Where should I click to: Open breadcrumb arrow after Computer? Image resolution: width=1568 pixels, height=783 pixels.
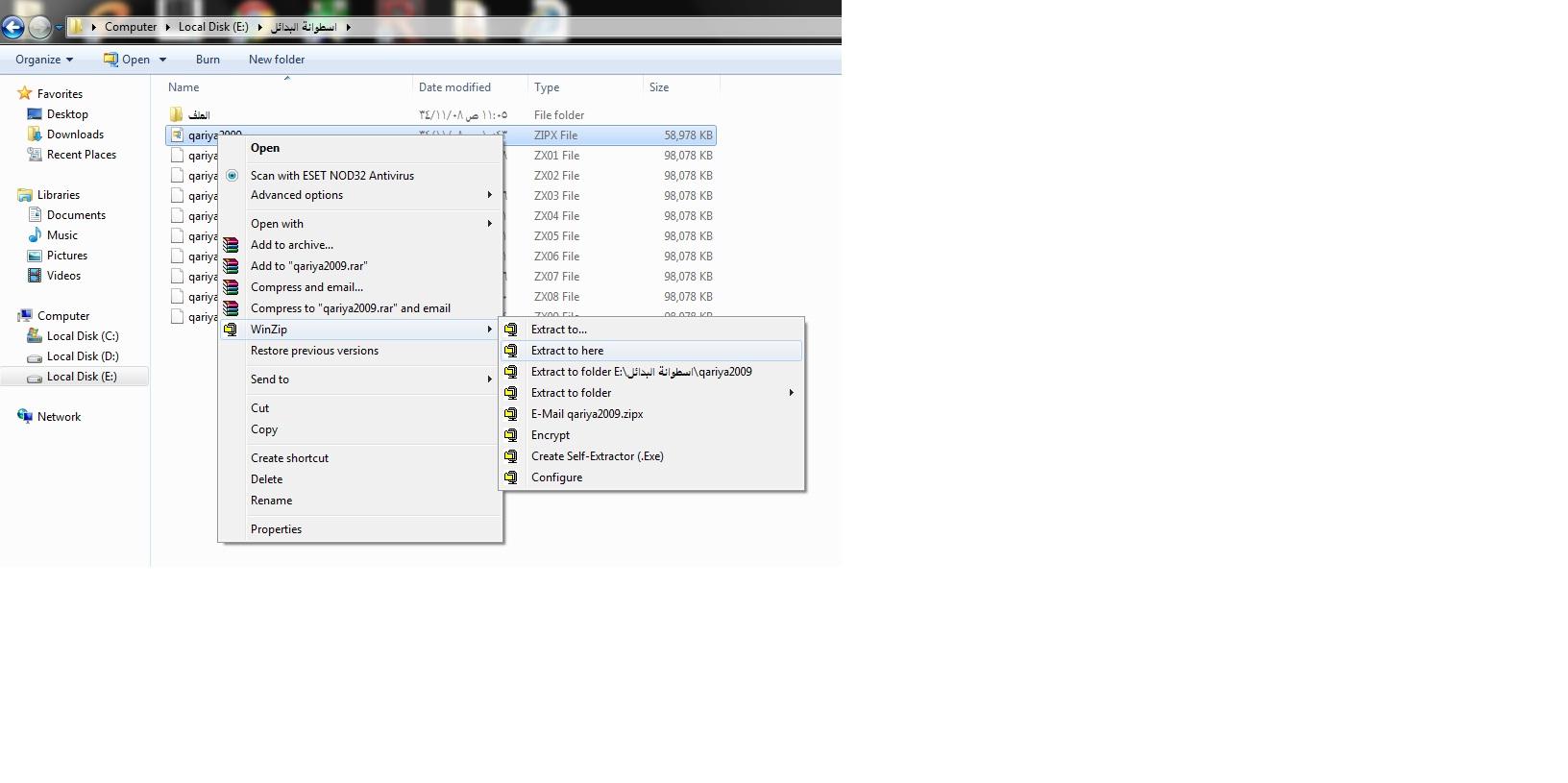tap(167, 27)
